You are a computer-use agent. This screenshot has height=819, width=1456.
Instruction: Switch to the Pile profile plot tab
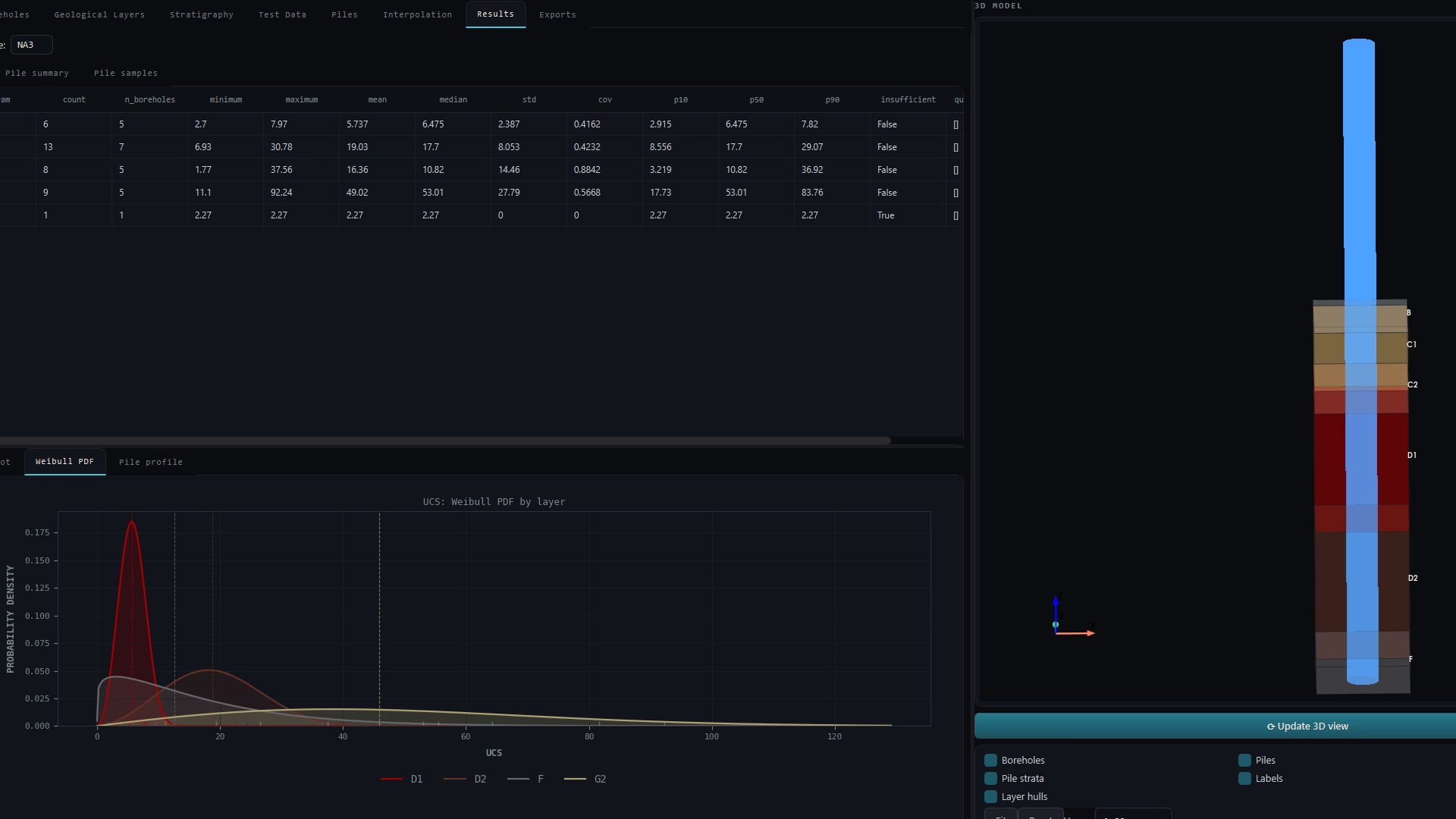point(151,462)
